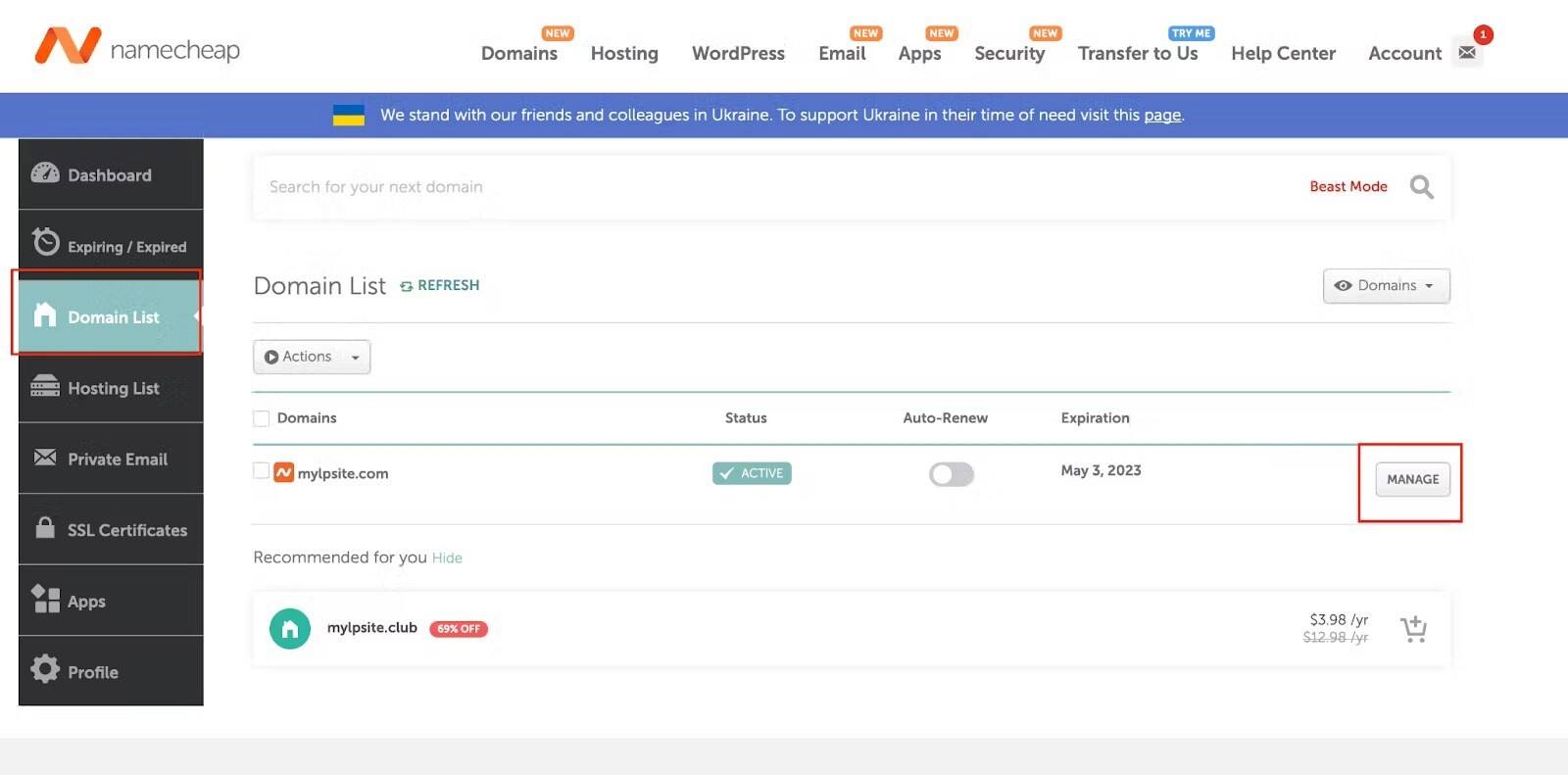Viewport: 1568px width, 775px height.
Task: Expand the Actions dropdown
Action: pyautogui.click(x=312, y=357)
